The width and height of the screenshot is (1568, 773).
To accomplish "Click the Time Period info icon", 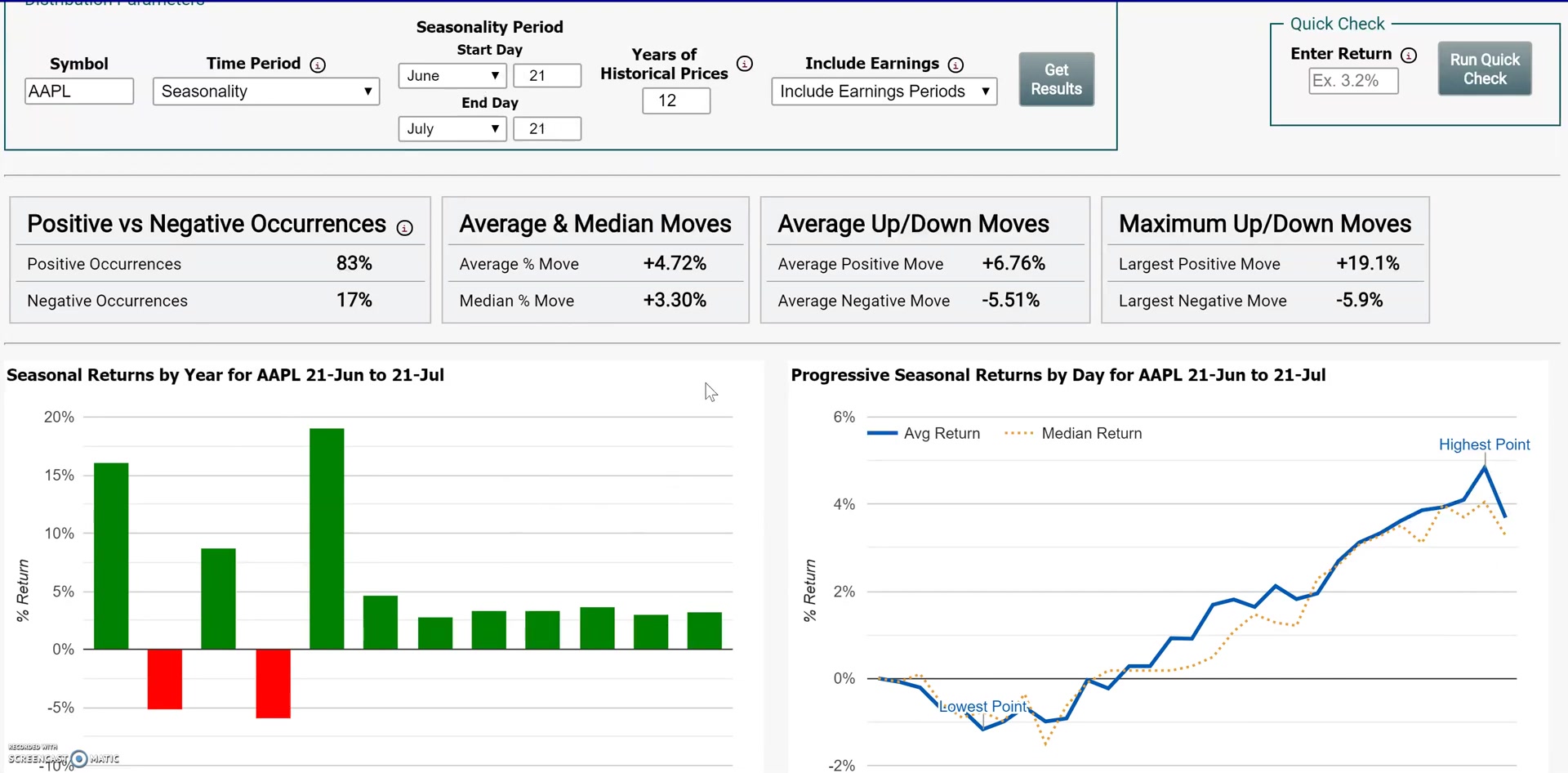I will (318, 65).
